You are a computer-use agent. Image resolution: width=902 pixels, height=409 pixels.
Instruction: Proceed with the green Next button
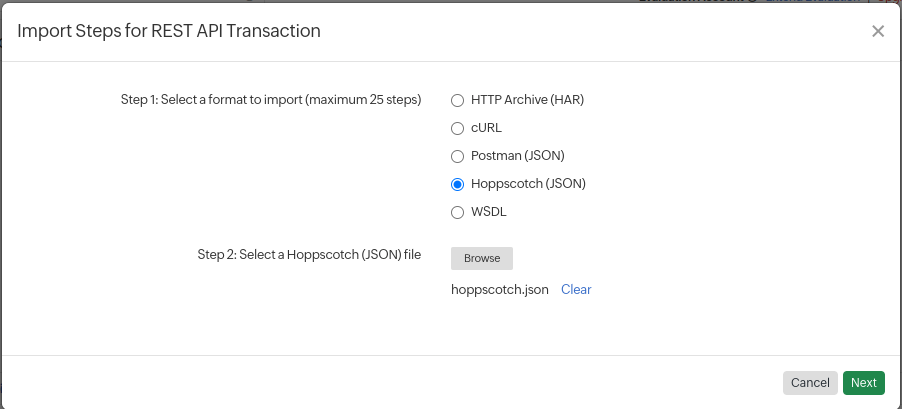(863, 383)
